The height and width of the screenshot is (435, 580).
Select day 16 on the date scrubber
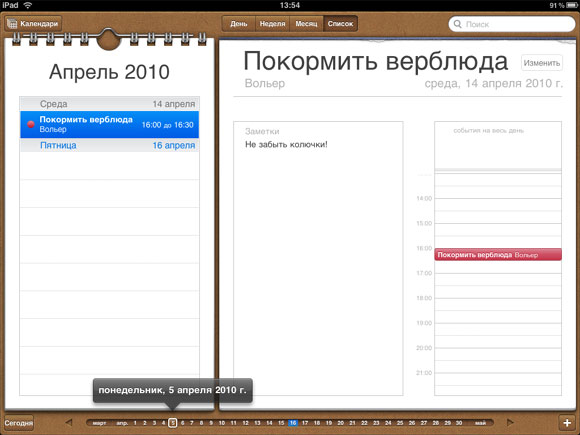click(293, 422)
